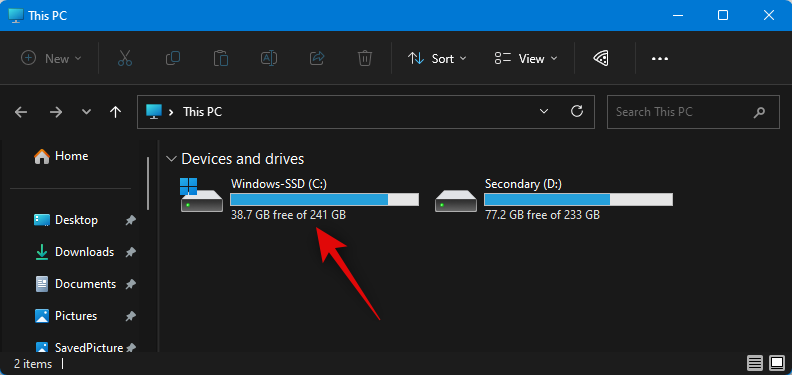Viewport: 792px width, 375px height.
Task: Click the This PC computer icon in address bar
Action: pyautogui.click(x=153, y=111)
